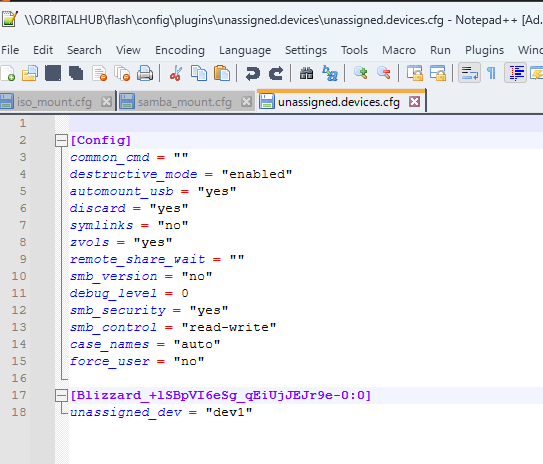Click the empty first line of the editor
Viewport: 543px width, 464px height.
[305, 123]
